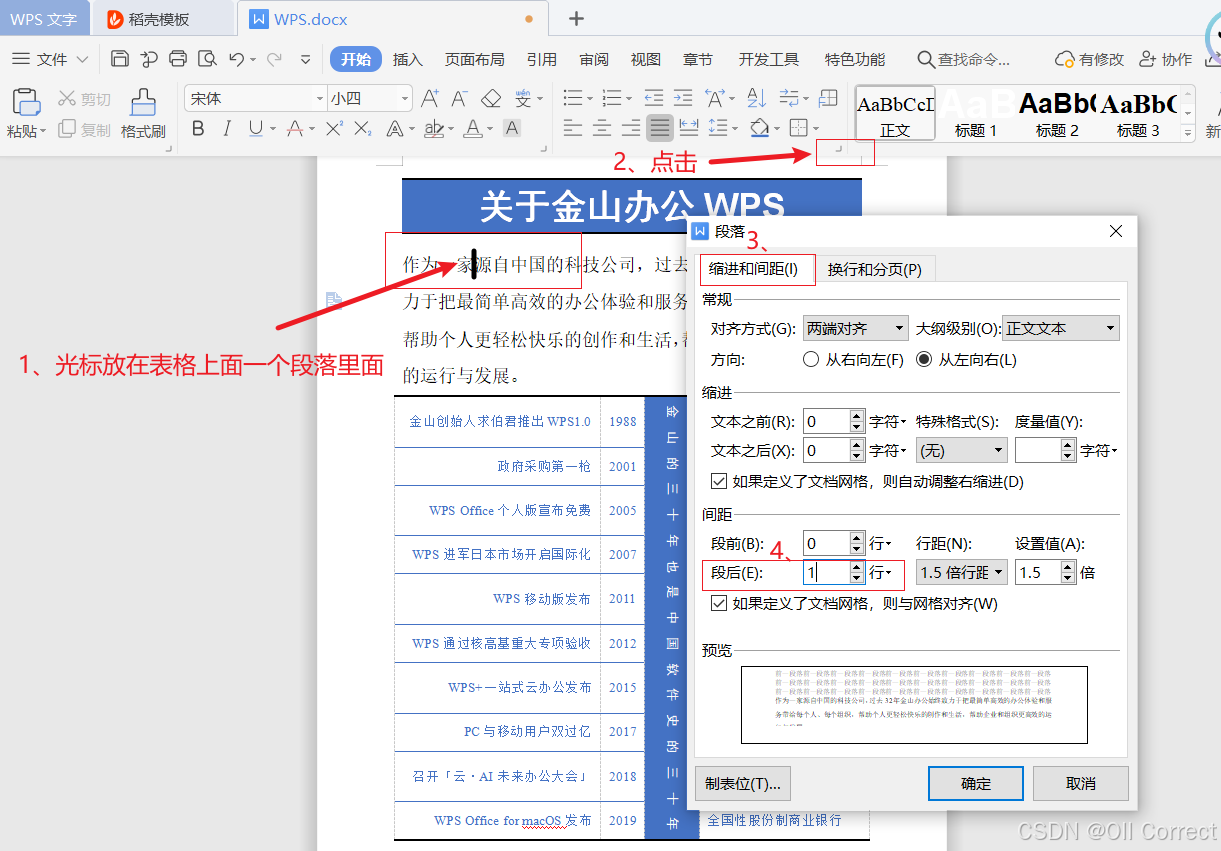The height and width of the screenshot is (851, 1221).
Task: Decrease paragraph indent
Action: 654,98
